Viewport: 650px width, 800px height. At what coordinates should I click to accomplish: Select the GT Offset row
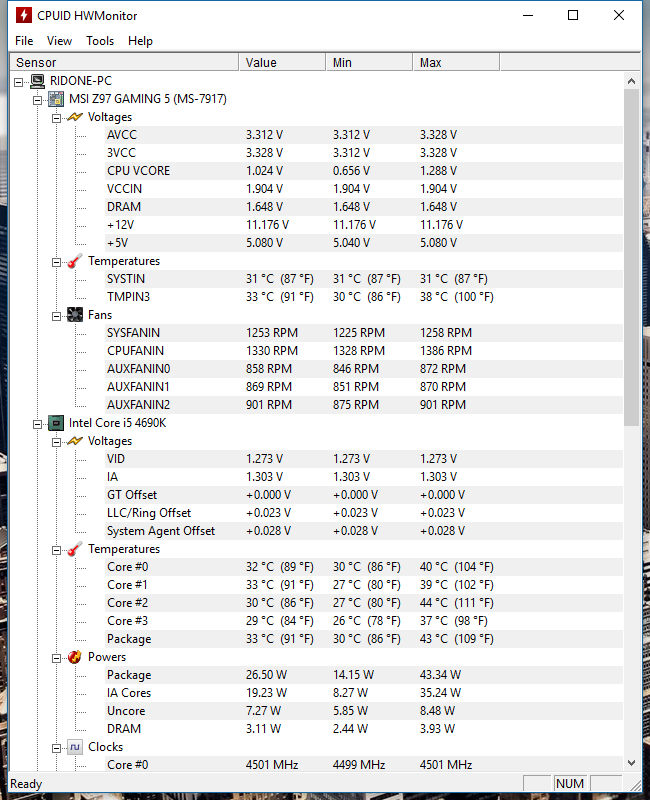364,495
